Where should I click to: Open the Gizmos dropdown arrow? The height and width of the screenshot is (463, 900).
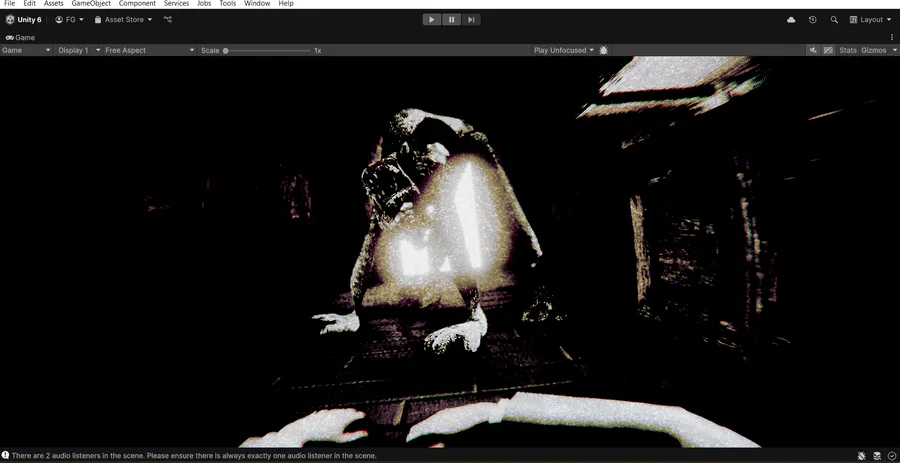pos(894,50)
